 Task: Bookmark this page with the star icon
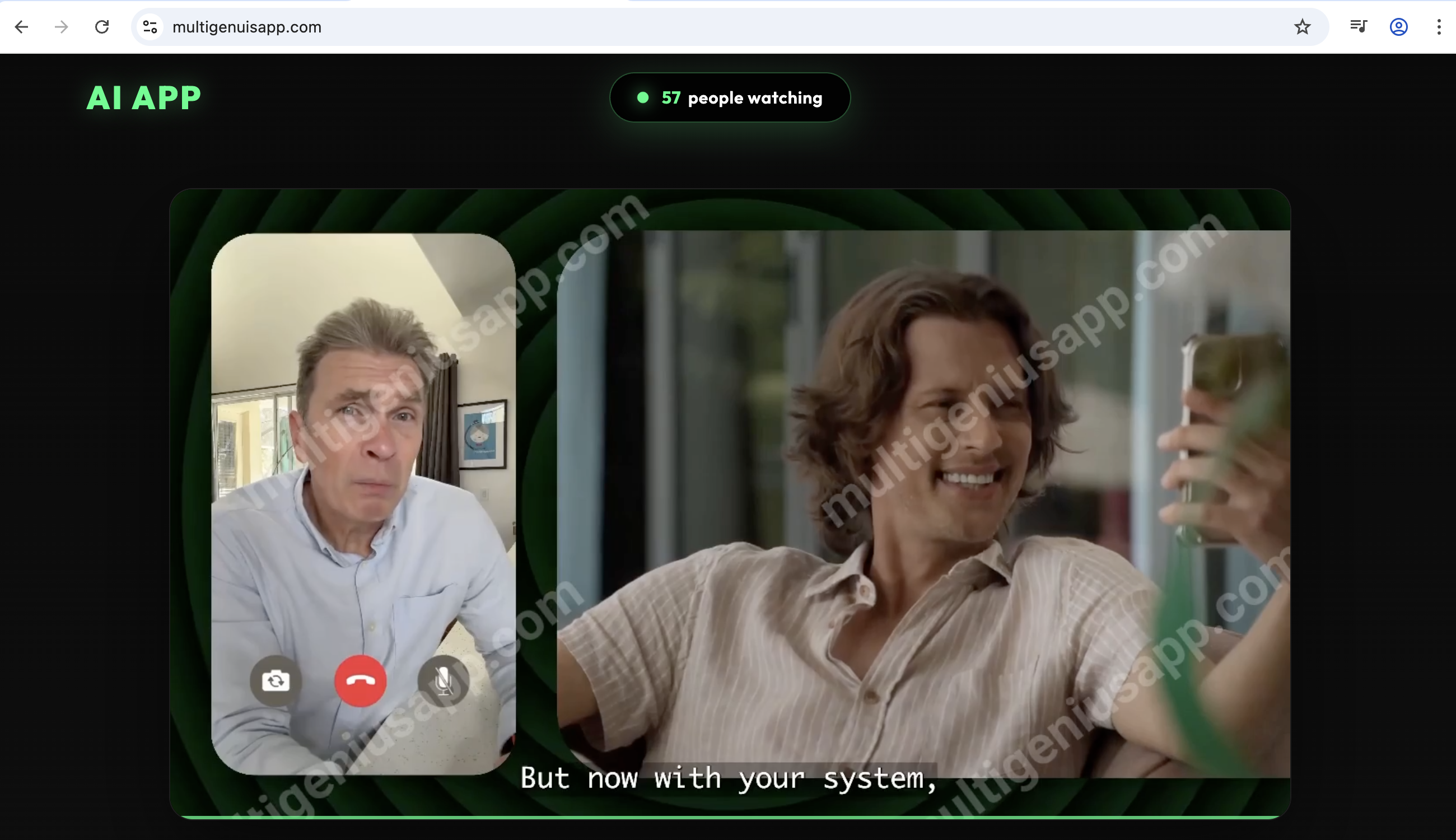[x=1302, y=27]
